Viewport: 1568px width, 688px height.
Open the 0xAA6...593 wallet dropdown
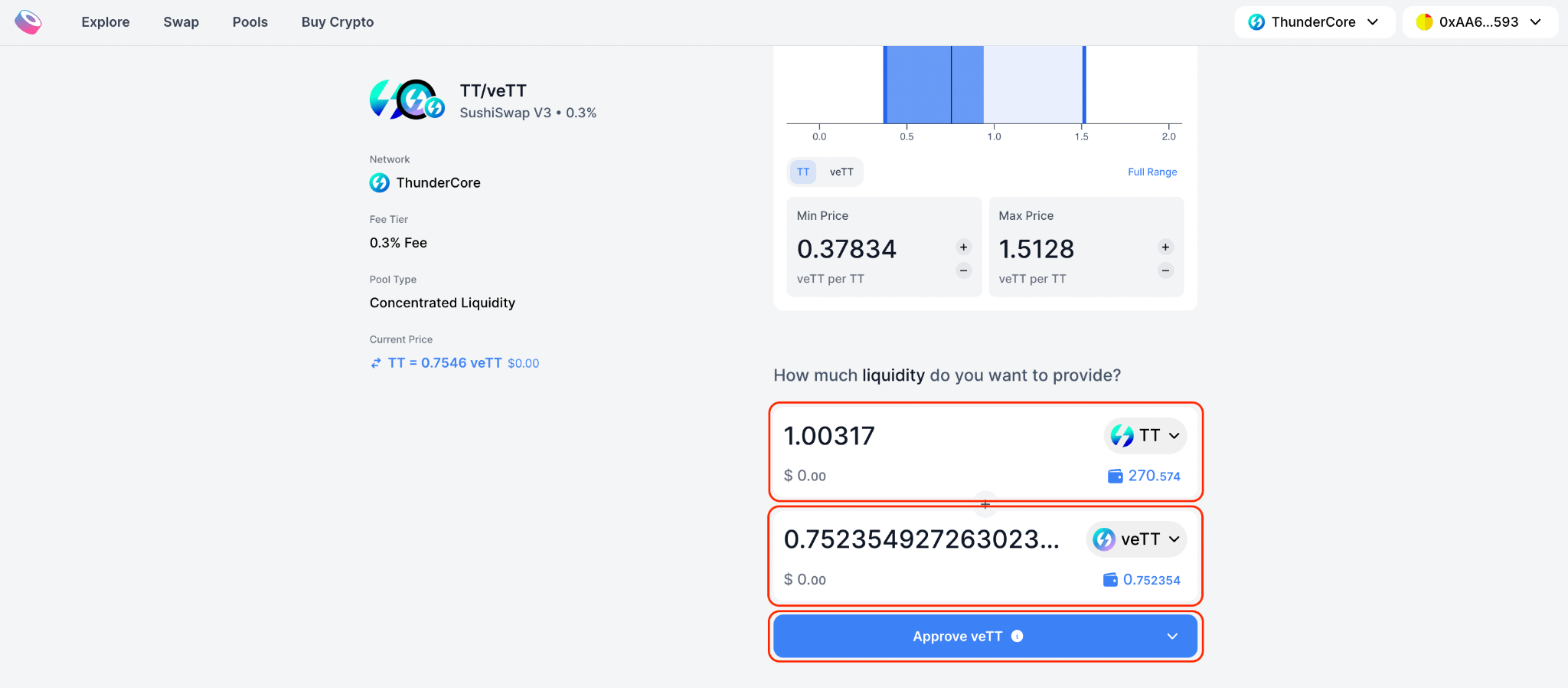click(1479, 22)
